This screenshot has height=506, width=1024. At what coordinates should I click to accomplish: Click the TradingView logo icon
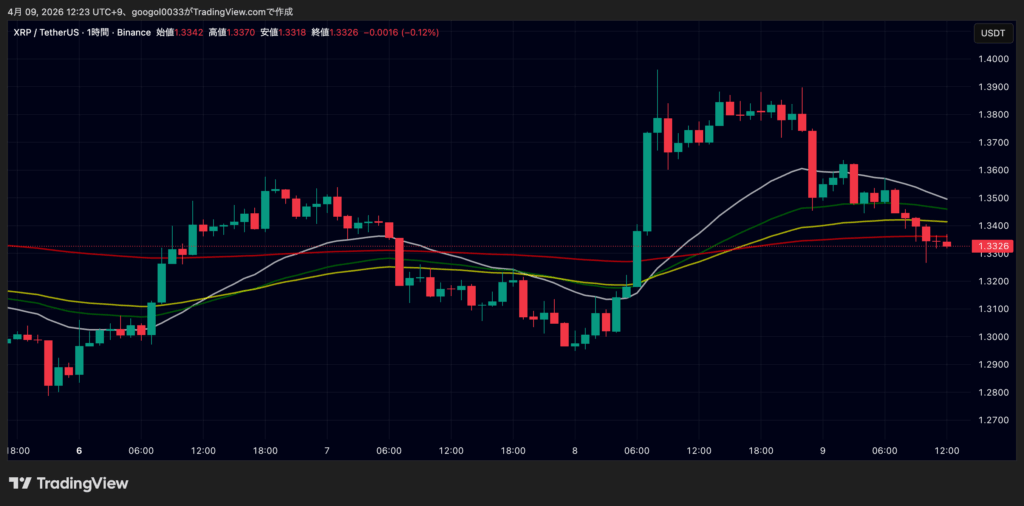(x=20, y=484)
